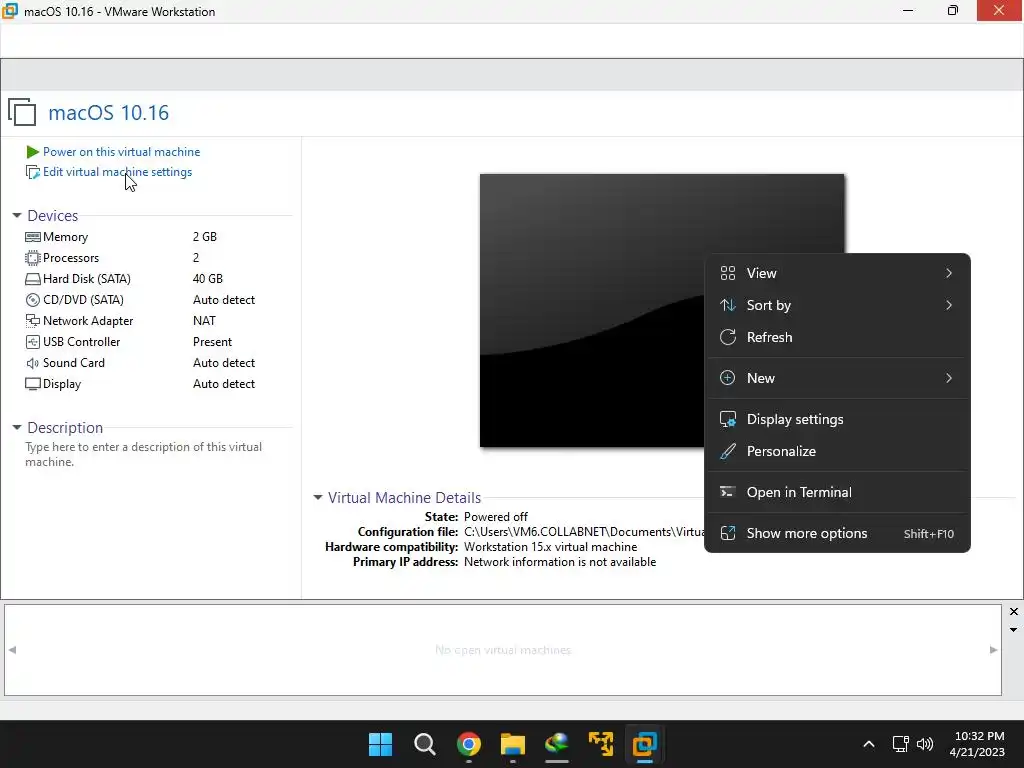Show hidden system tray icons

click(x=869, y=744)
